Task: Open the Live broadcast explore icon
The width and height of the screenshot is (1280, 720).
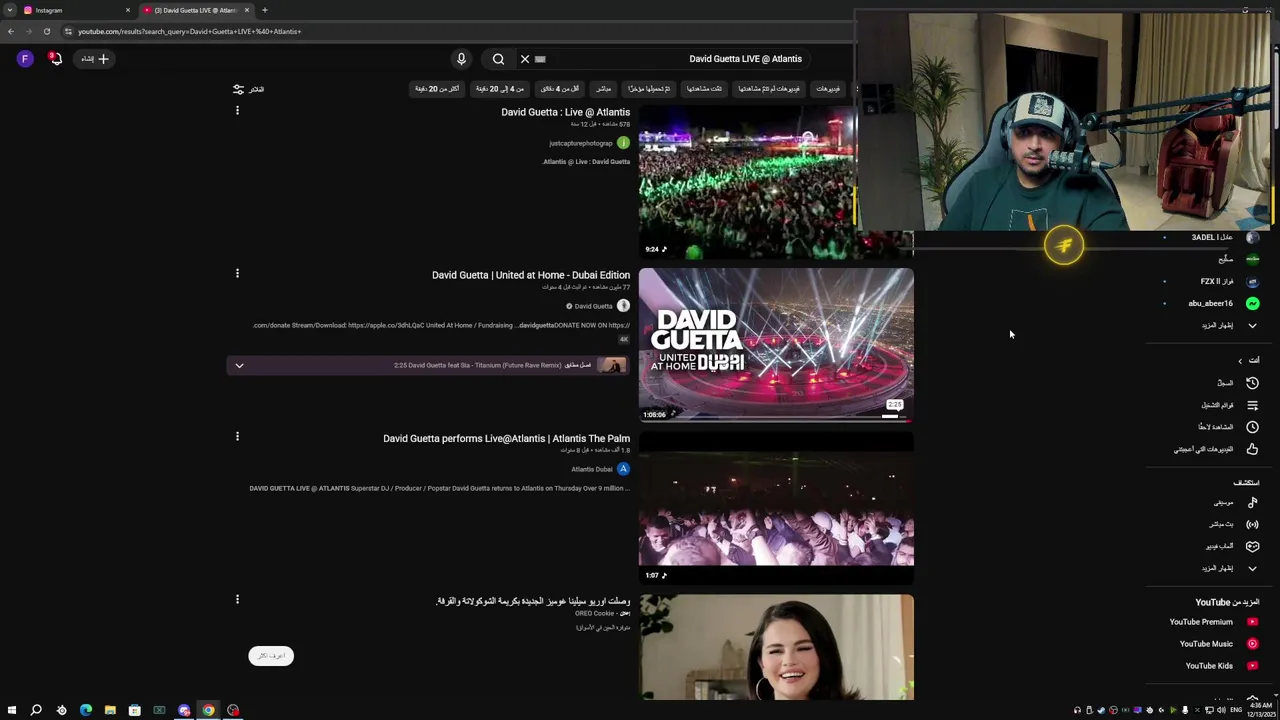Action: (x=1252, y=524)
